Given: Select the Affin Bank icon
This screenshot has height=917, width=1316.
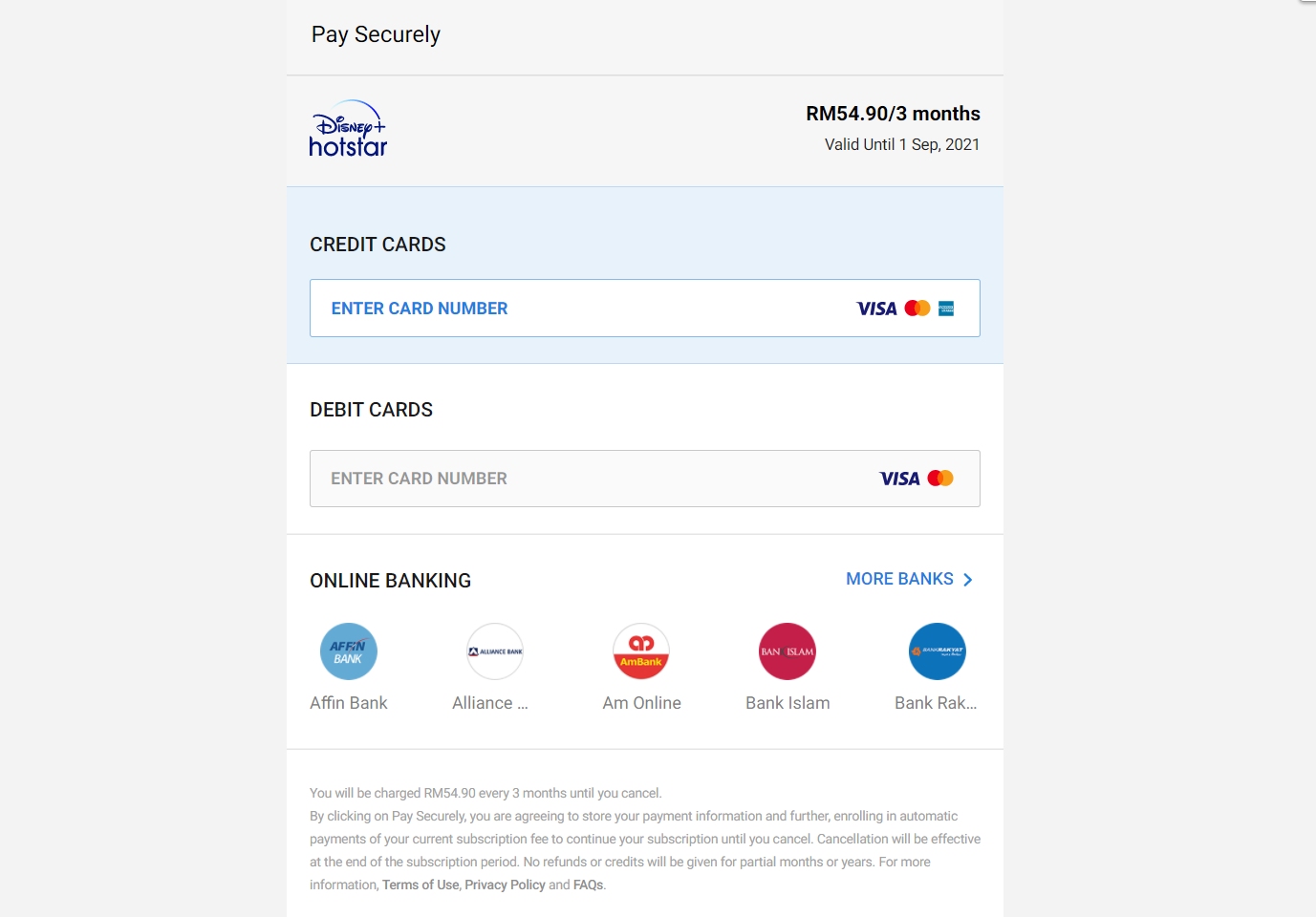Looking at the screenshot, I should [349, 651].
